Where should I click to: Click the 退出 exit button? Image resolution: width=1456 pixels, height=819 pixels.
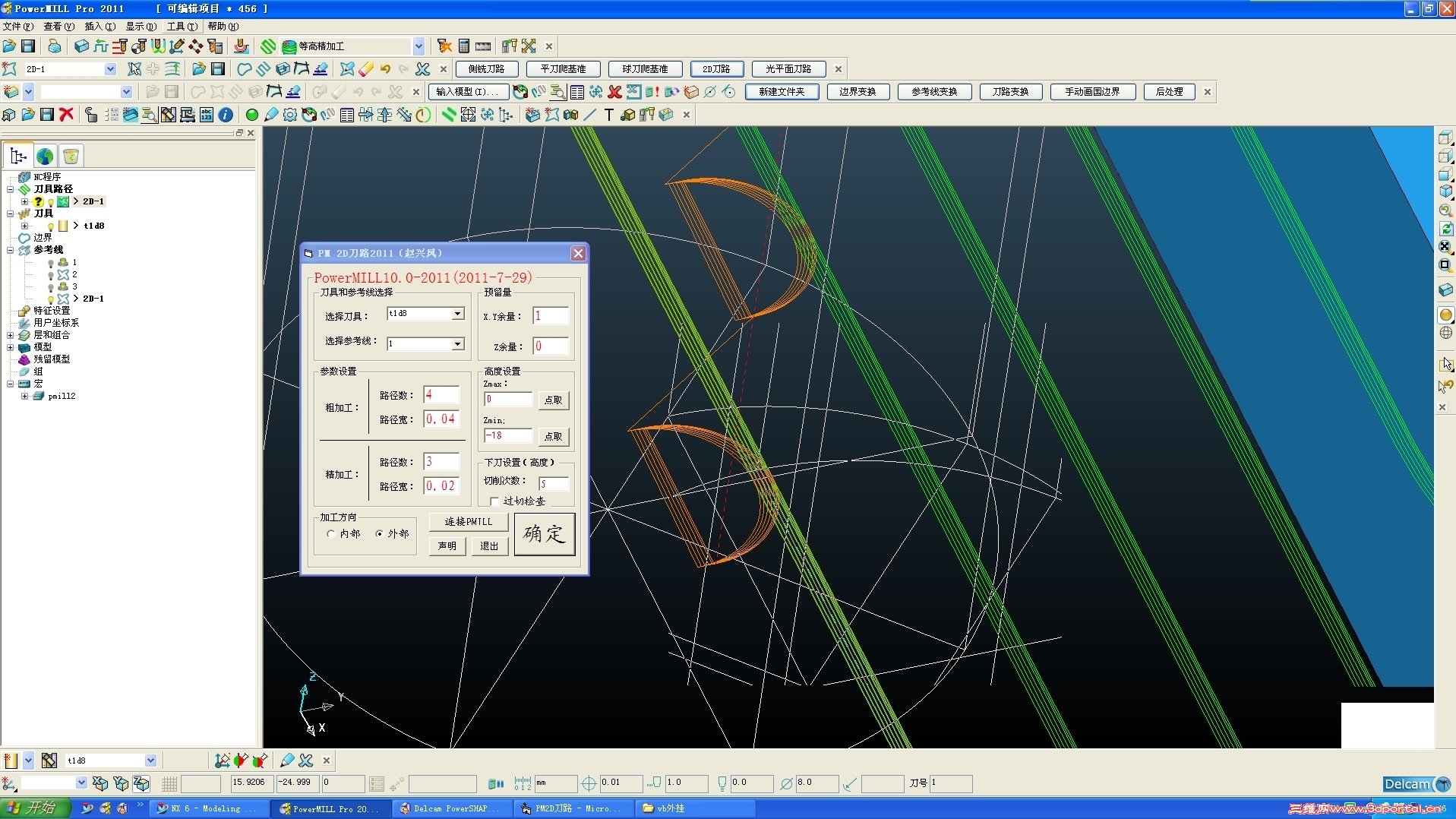point(489,545)
